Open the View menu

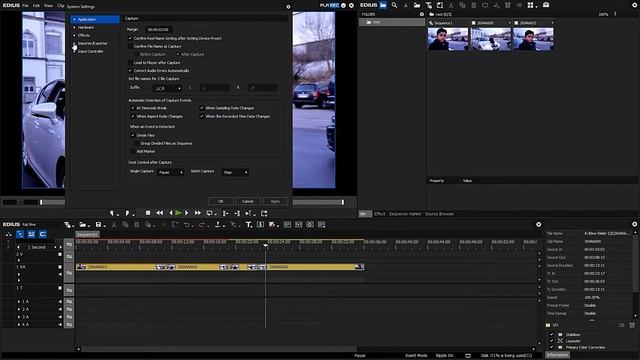point(48,6)
